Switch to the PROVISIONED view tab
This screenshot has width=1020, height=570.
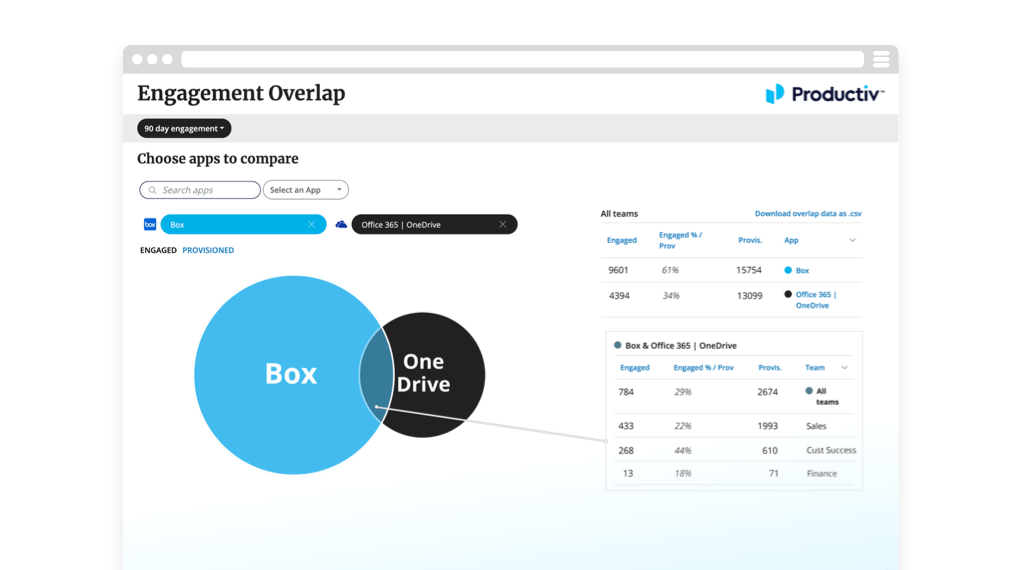(x=208, y=250)
